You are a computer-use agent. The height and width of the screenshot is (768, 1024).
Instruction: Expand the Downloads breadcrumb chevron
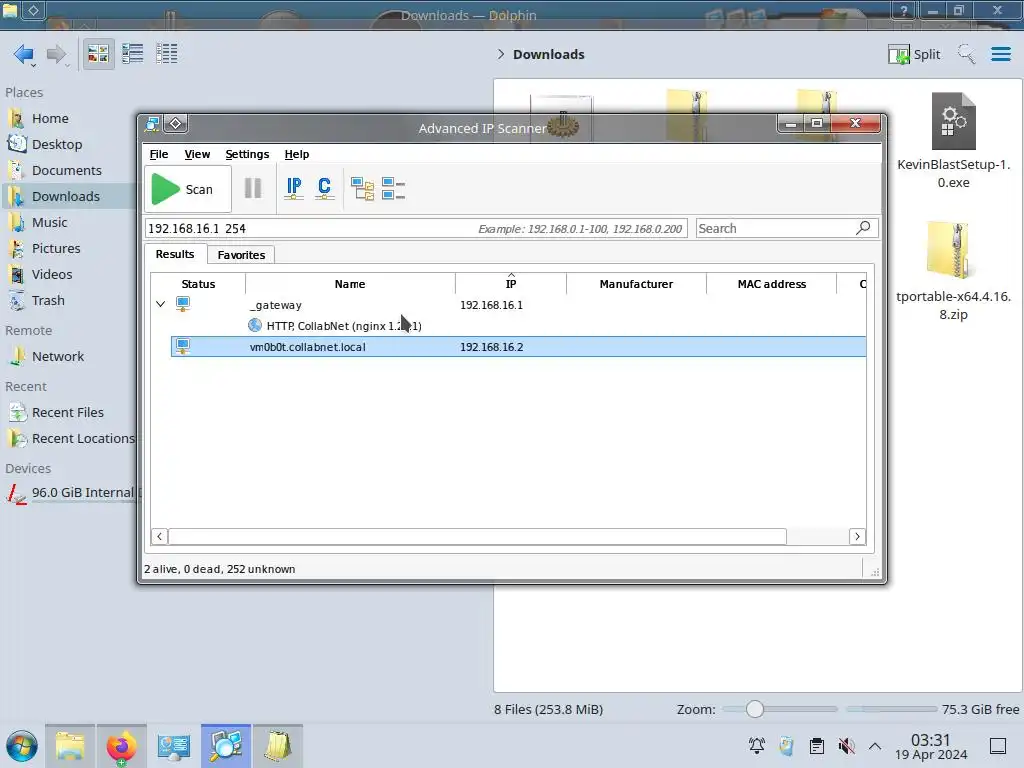tap(500, 54)
